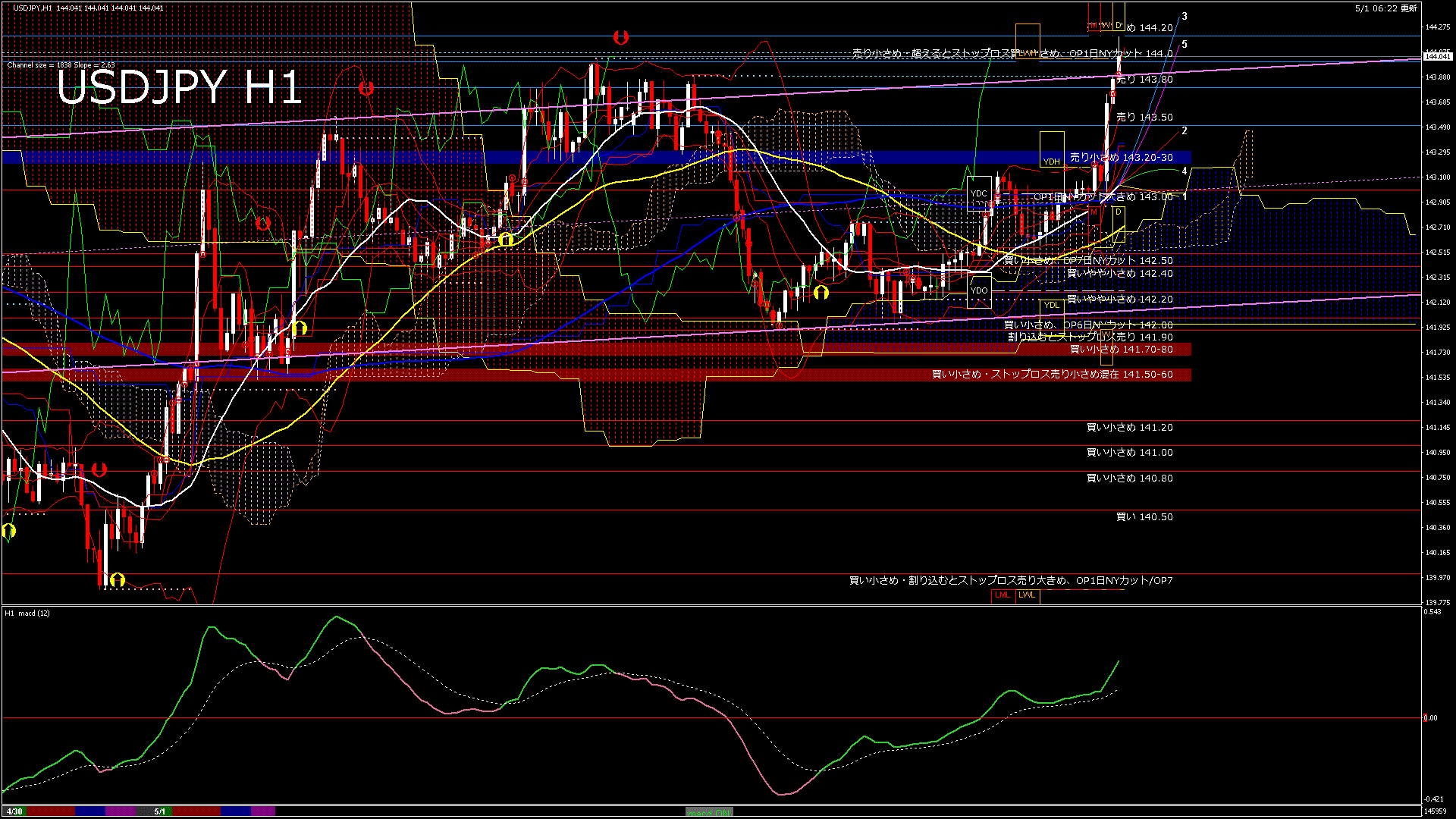
Task: Click the '買いやや小さめ 142.40' label
Action: click(x=1119, y=273)
